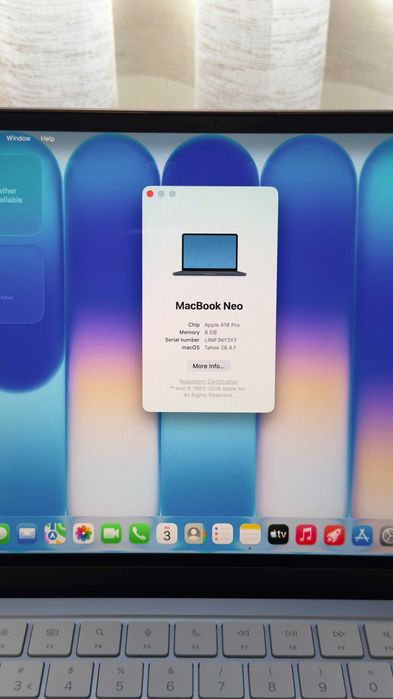
Task: Close the About This Mac window
Action: 150,194
